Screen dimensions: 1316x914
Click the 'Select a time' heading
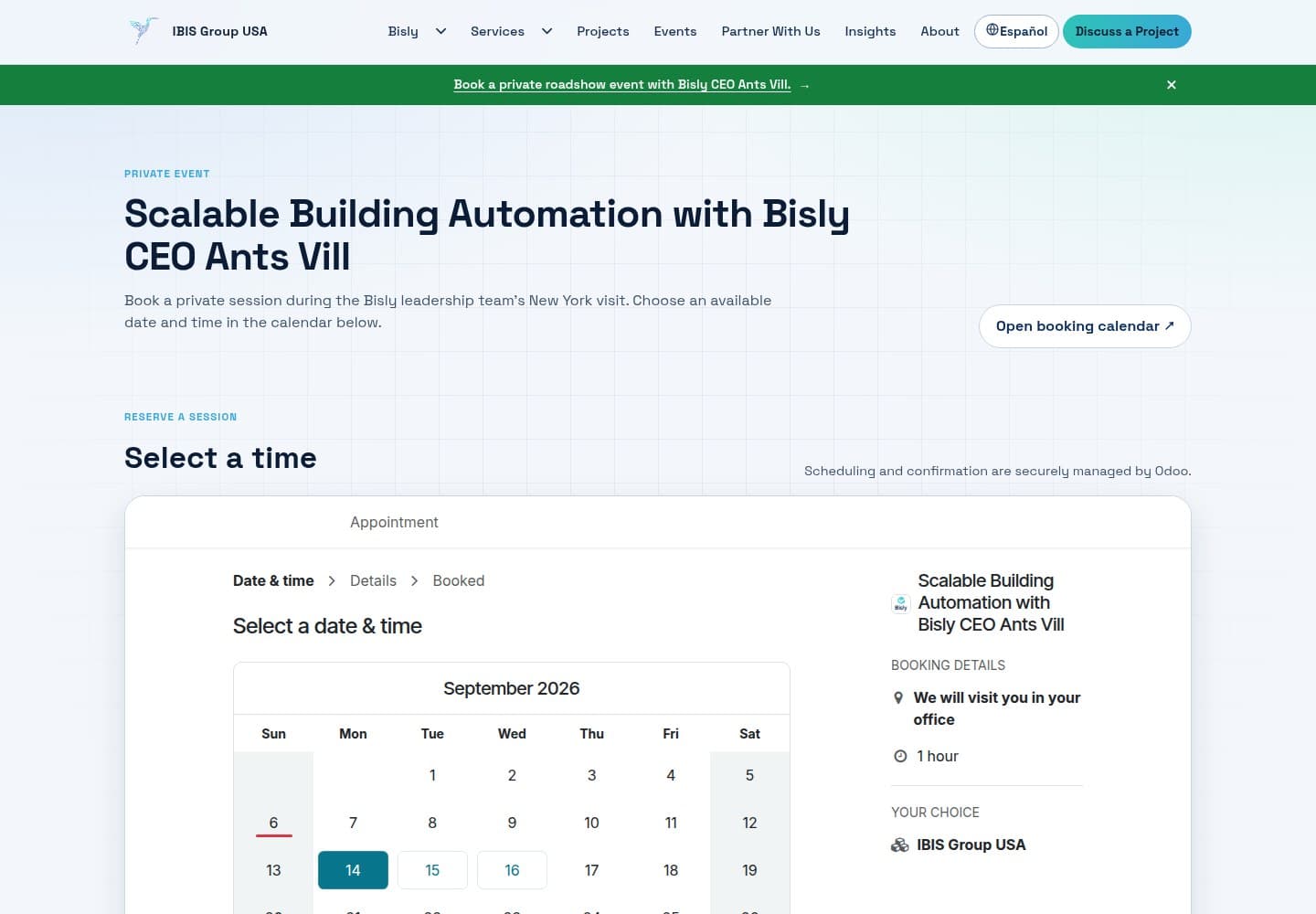(x=220, y=458)
